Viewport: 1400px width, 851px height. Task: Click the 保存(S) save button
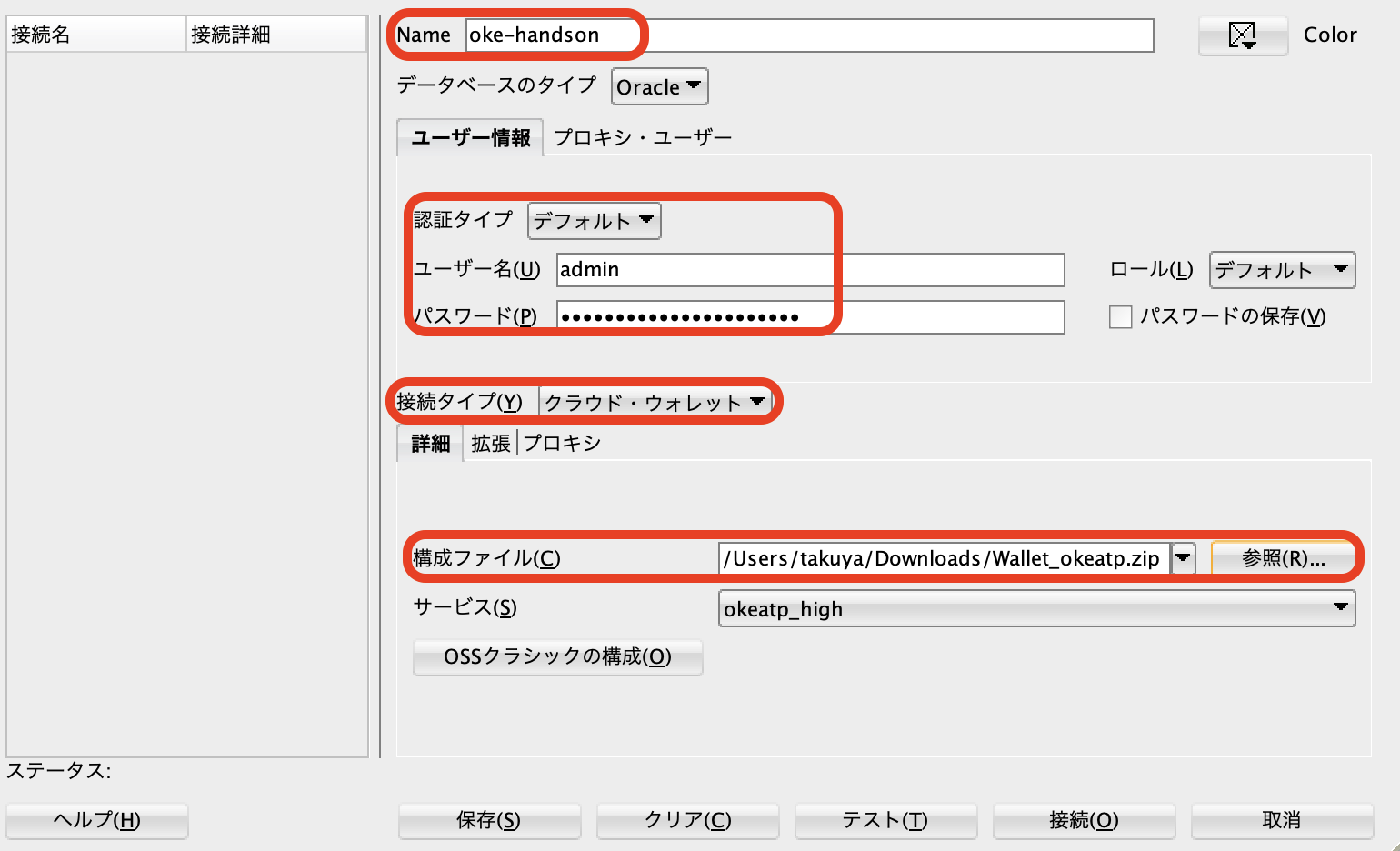click(488, 820)
